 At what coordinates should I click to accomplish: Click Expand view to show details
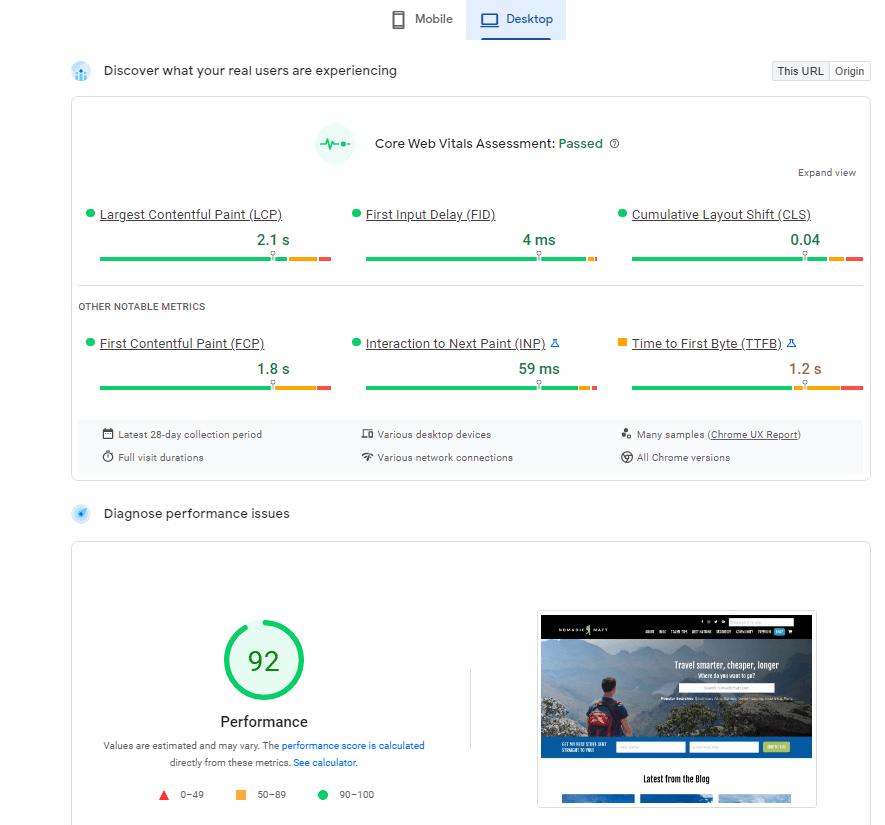click(826, 172)
